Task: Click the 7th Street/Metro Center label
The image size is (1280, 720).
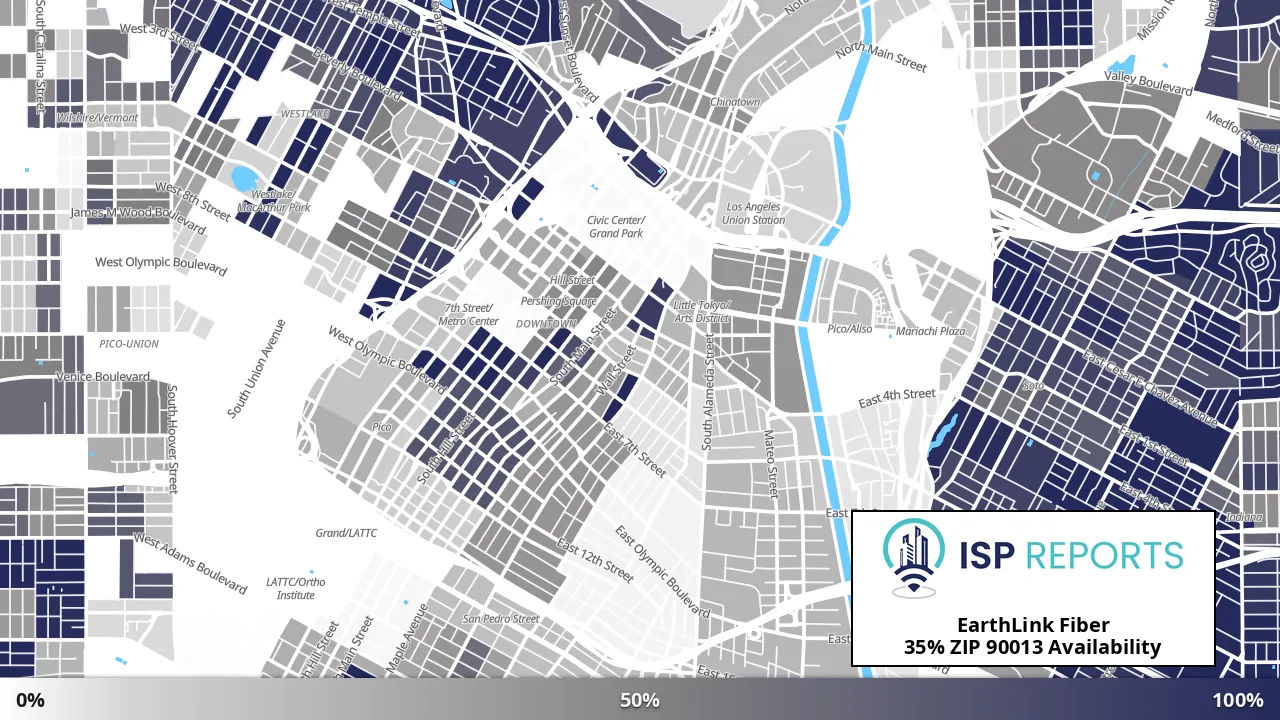Action: point(468,315)
